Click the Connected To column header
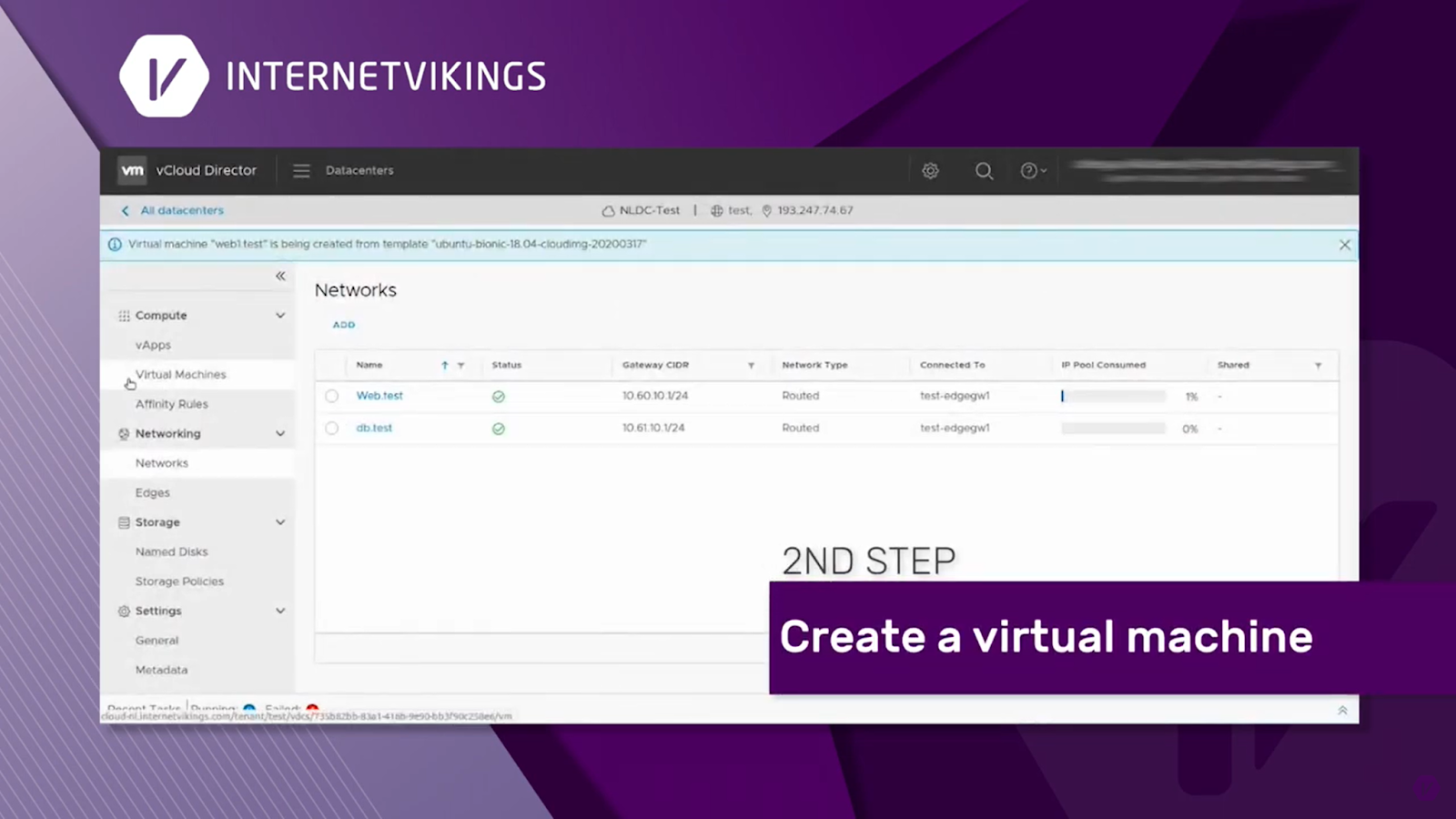This screenshot has height=819, width=1456. click(952, 365)
